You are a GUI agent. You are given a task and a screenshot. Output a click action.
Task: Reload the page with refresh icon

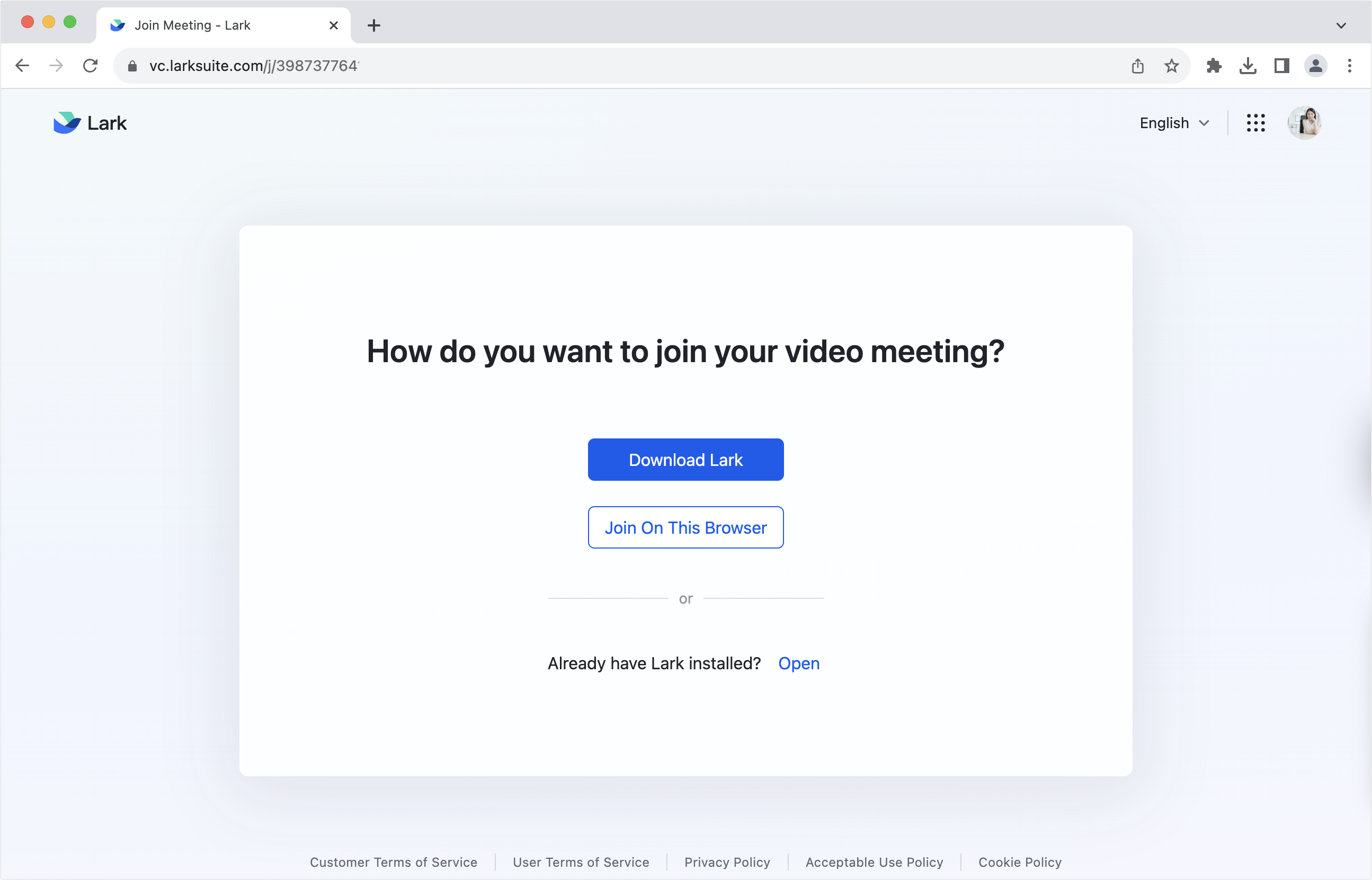click(91, 66)
